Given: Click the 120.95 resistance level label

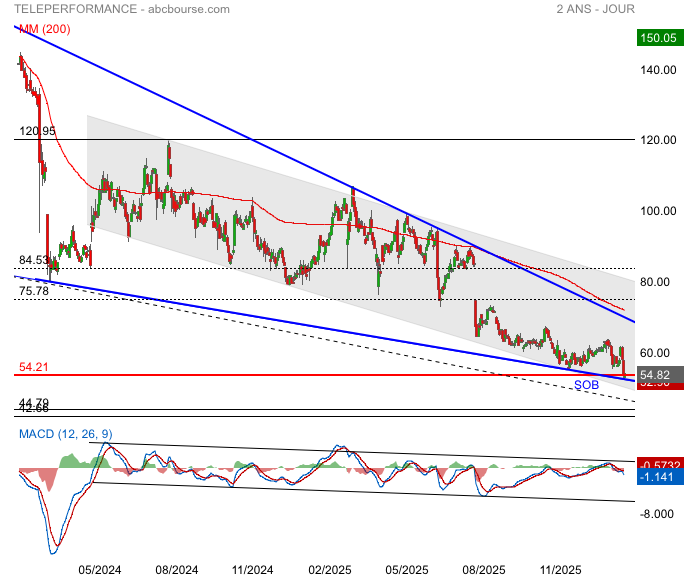Looking at the screenshot, I should tap(38, 131).
